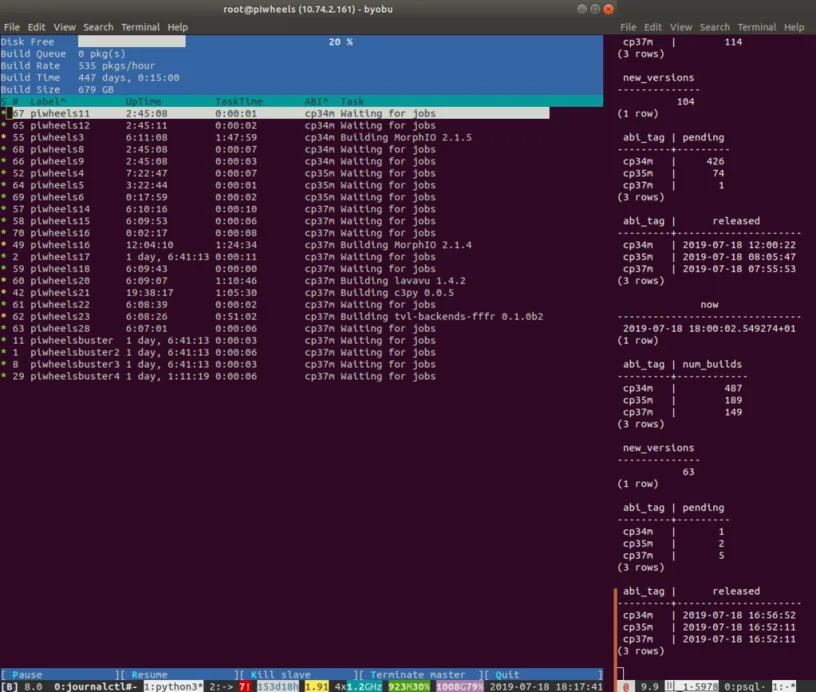Open the Edit menu in byobu window

click(36, 27)
